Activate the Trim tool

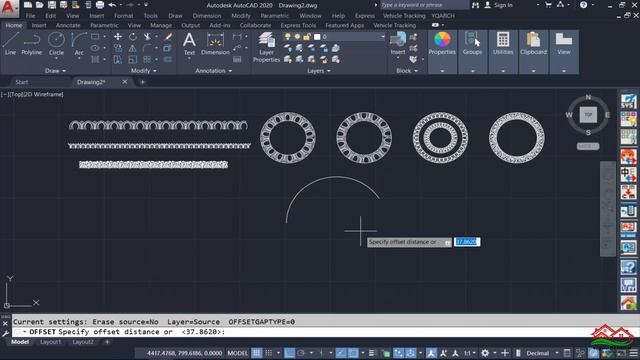pyautogui.click(x=147, y=37)
